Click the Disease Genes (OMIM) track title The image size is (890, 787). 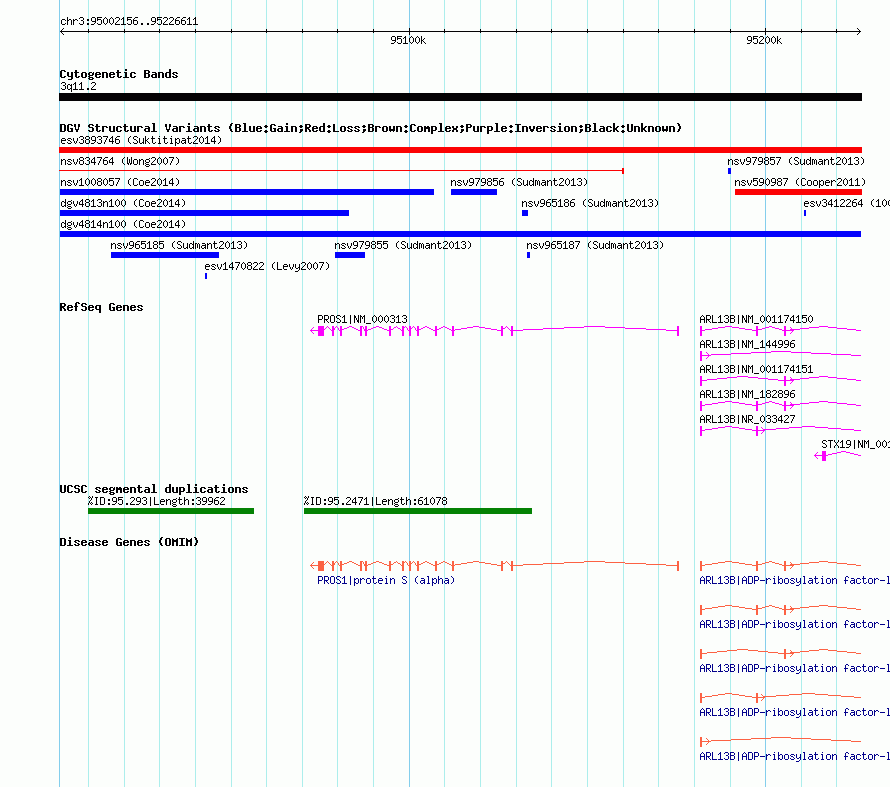tap(129, 542)
